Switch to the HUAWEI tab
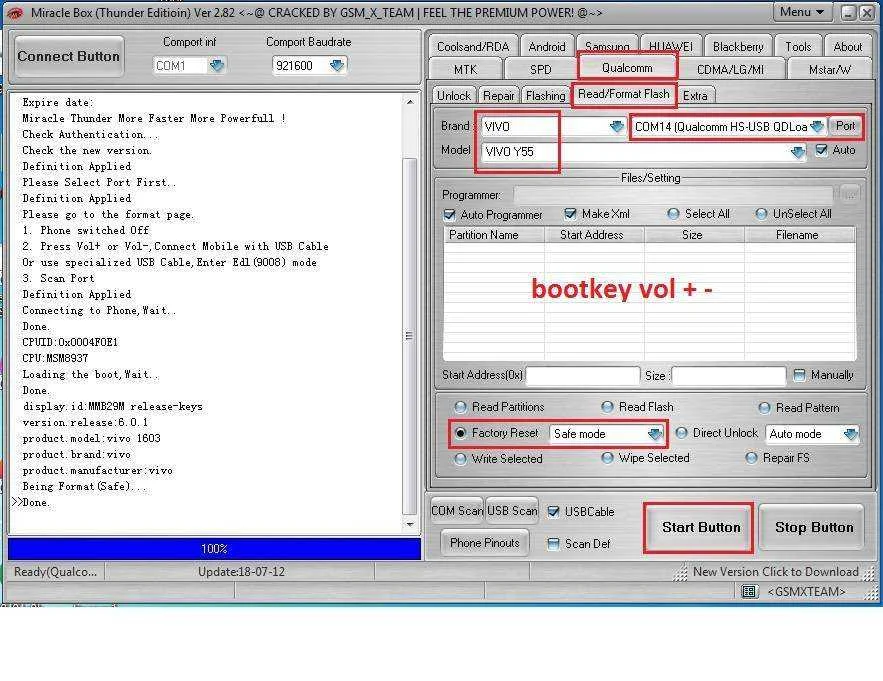883x681 pixels. coord(671,47)
